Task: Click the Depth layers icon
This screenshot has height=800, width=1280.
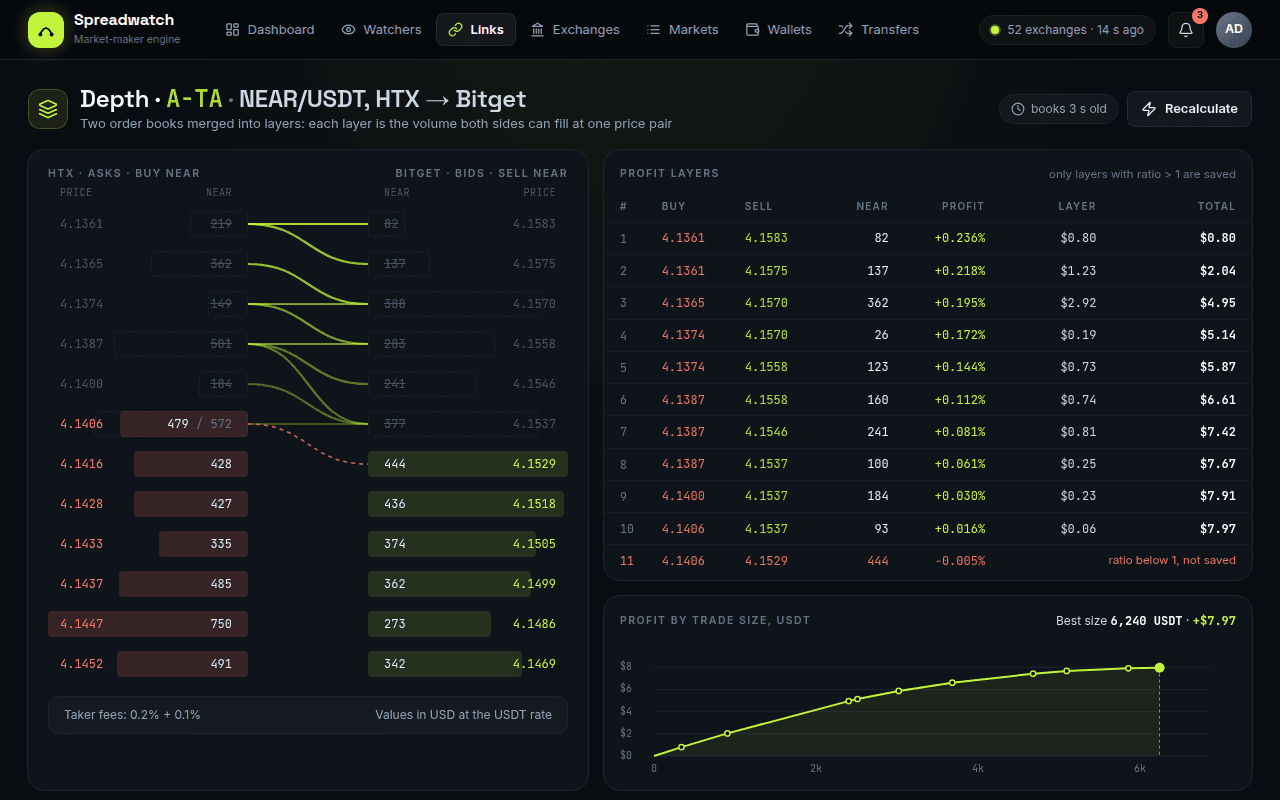Action: point(48,109)
